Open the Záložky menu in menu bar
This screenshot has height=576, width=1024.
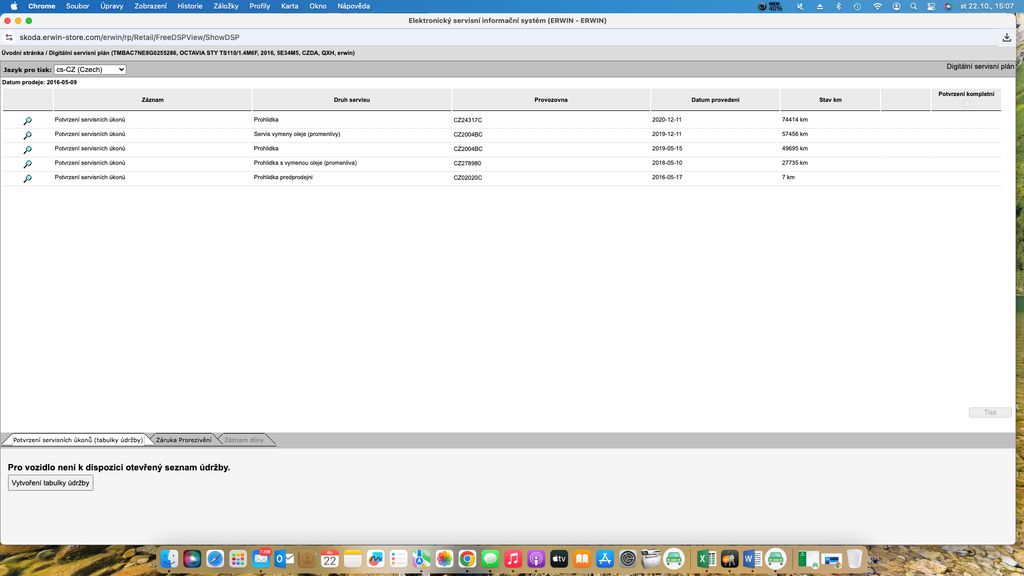click(x=226, y=6)
